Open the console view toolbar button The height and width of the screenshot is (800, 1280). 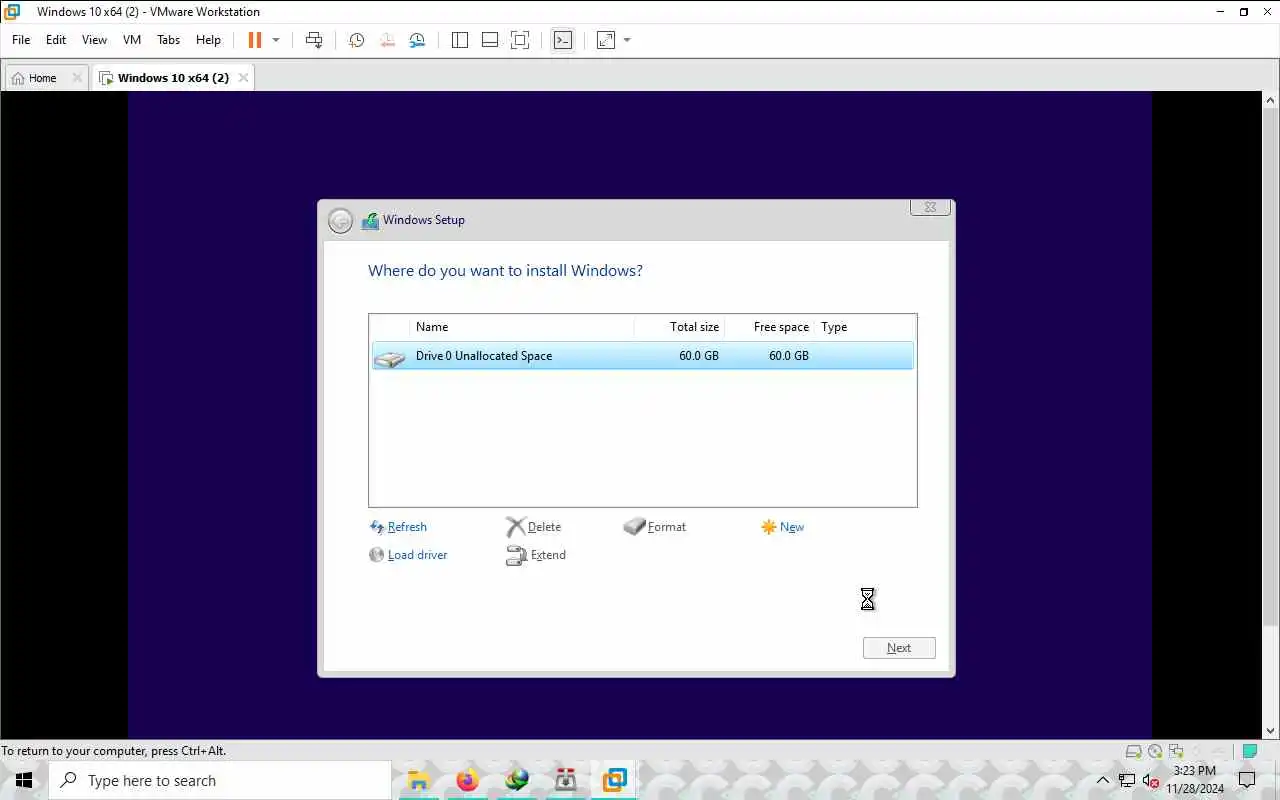pyautogui.click(x=563, y=40)
